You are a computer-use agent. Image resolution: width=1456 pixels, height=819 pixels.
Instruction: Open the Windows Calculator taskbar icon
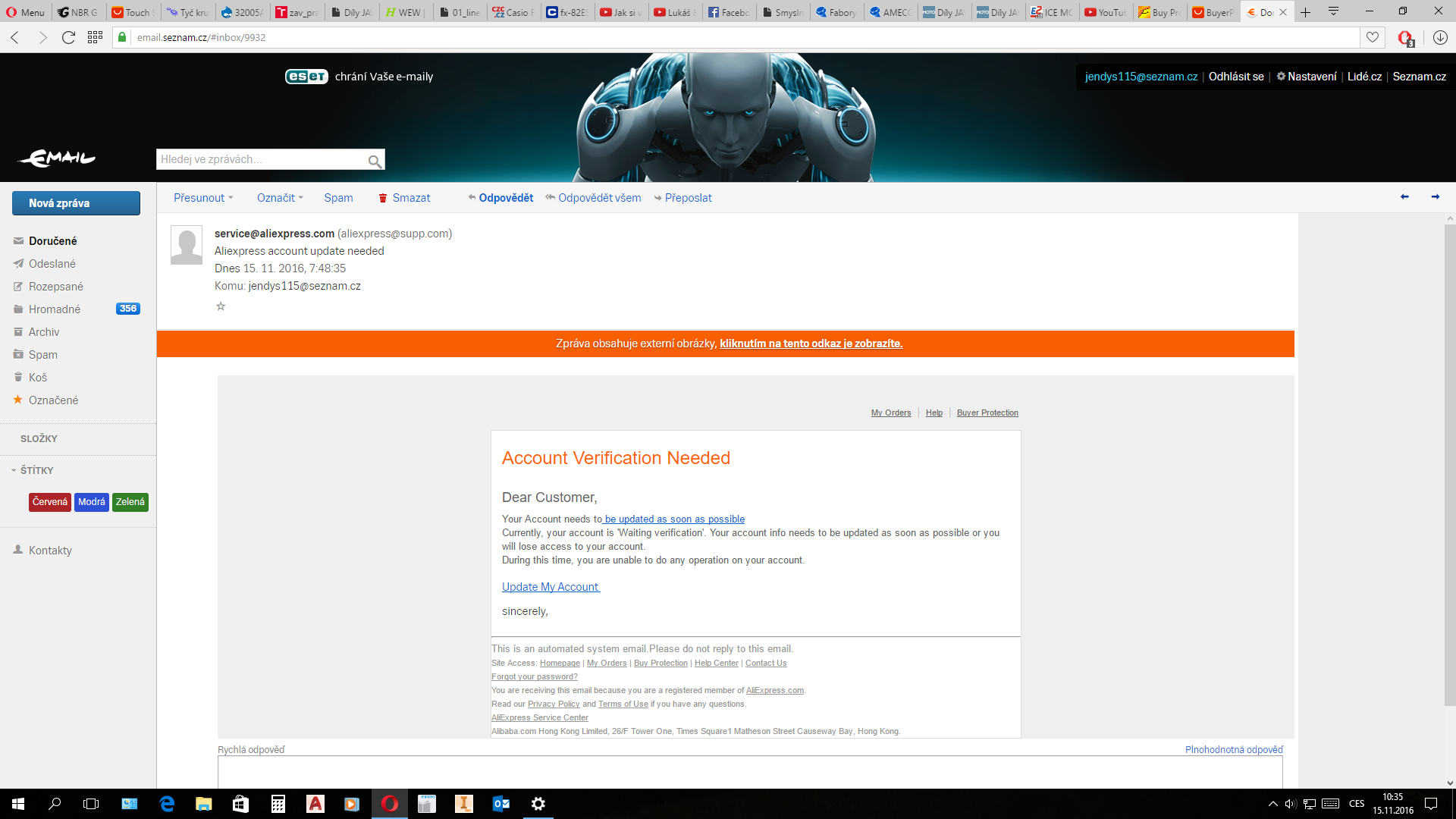[x=278, y=804]
